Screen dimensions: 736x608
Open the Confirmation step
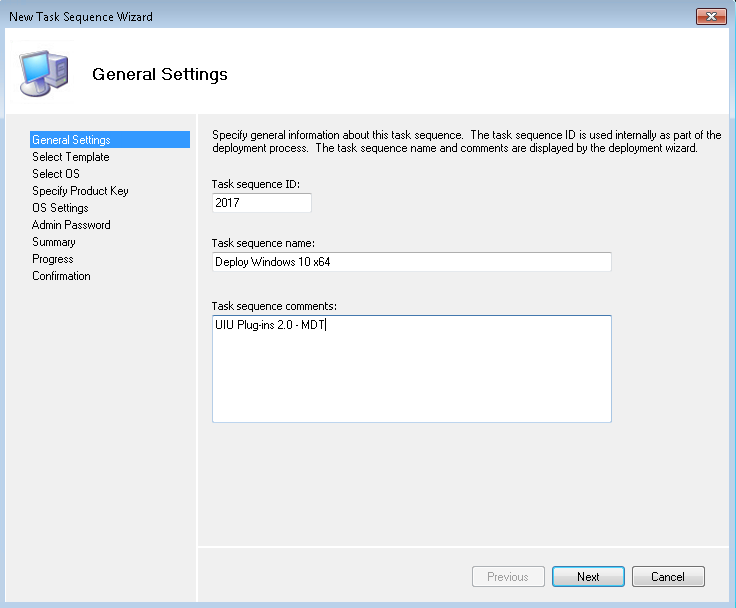(61, 276)
